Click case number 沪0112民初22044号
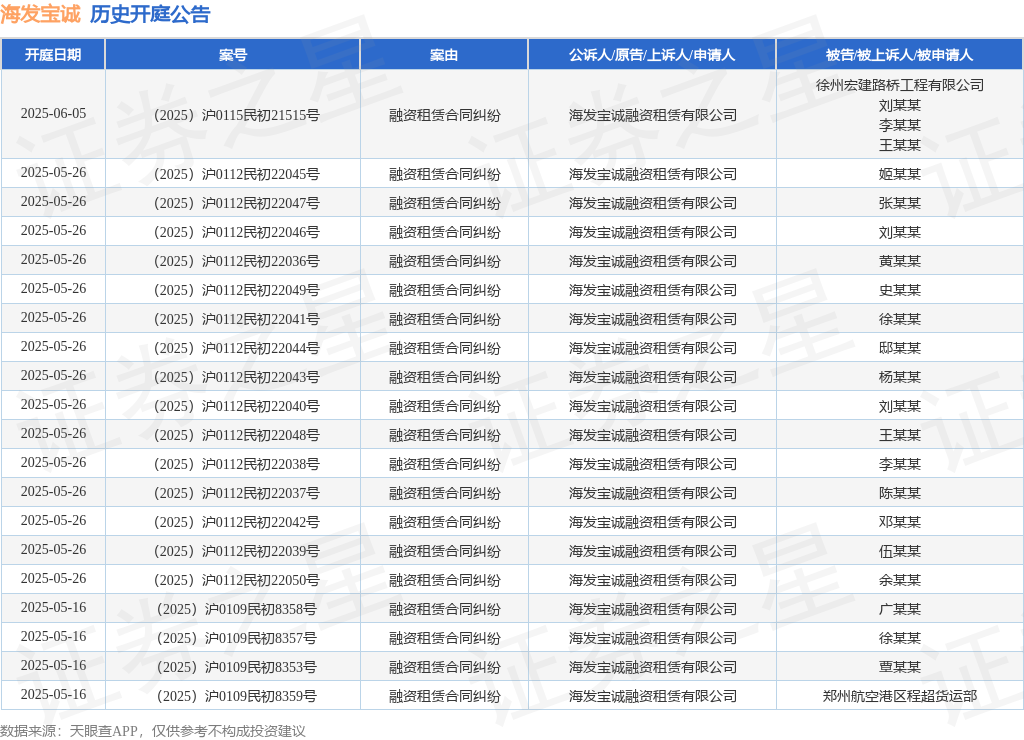 click(x=236, y=348)
